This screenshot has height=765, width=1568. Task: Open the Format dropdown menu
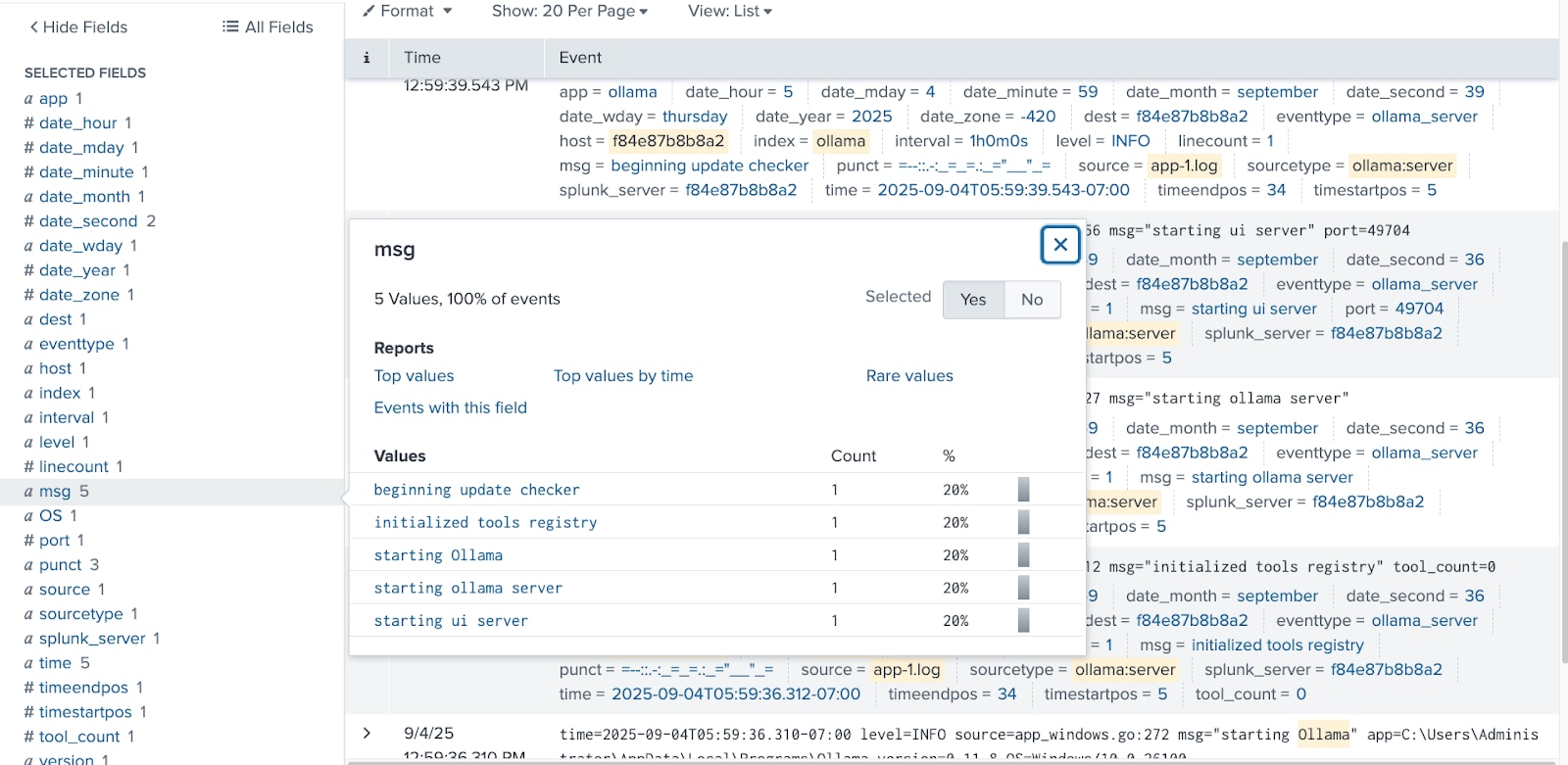coord(408,11)
